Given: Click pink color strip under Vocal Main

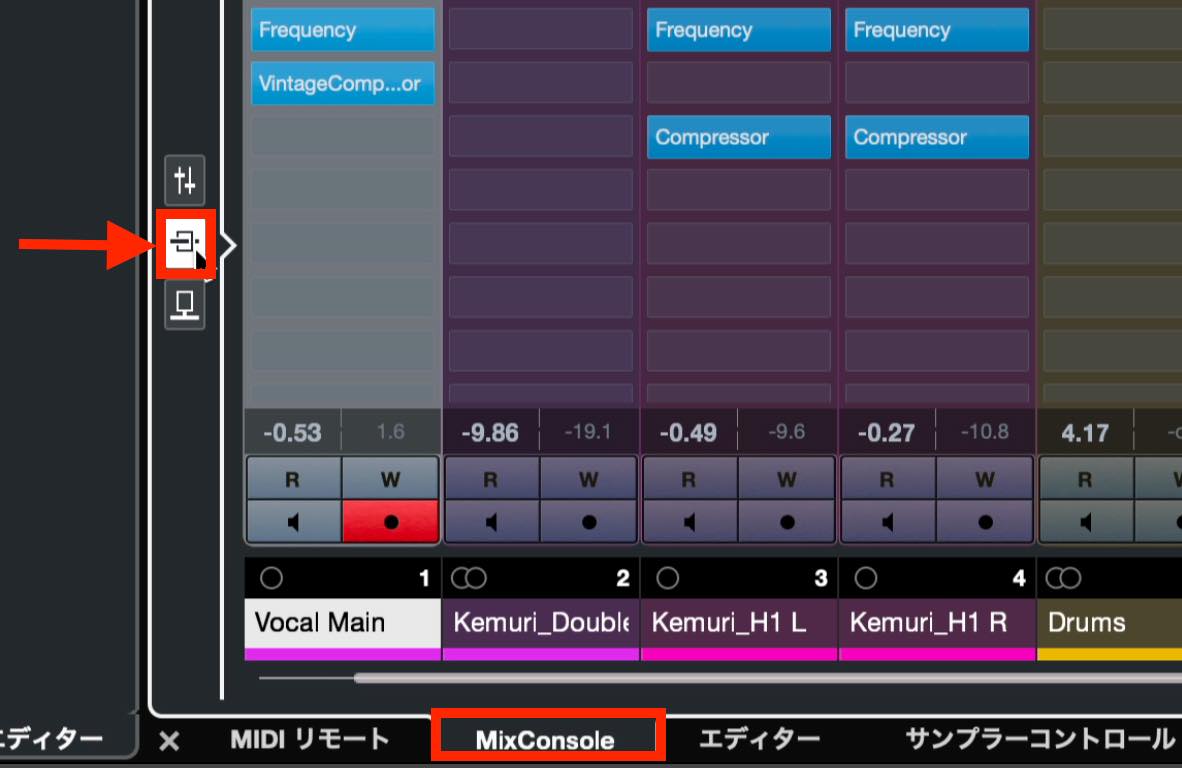Looking at the screenshot, I should pyautogui.click(x=342, y=653).
